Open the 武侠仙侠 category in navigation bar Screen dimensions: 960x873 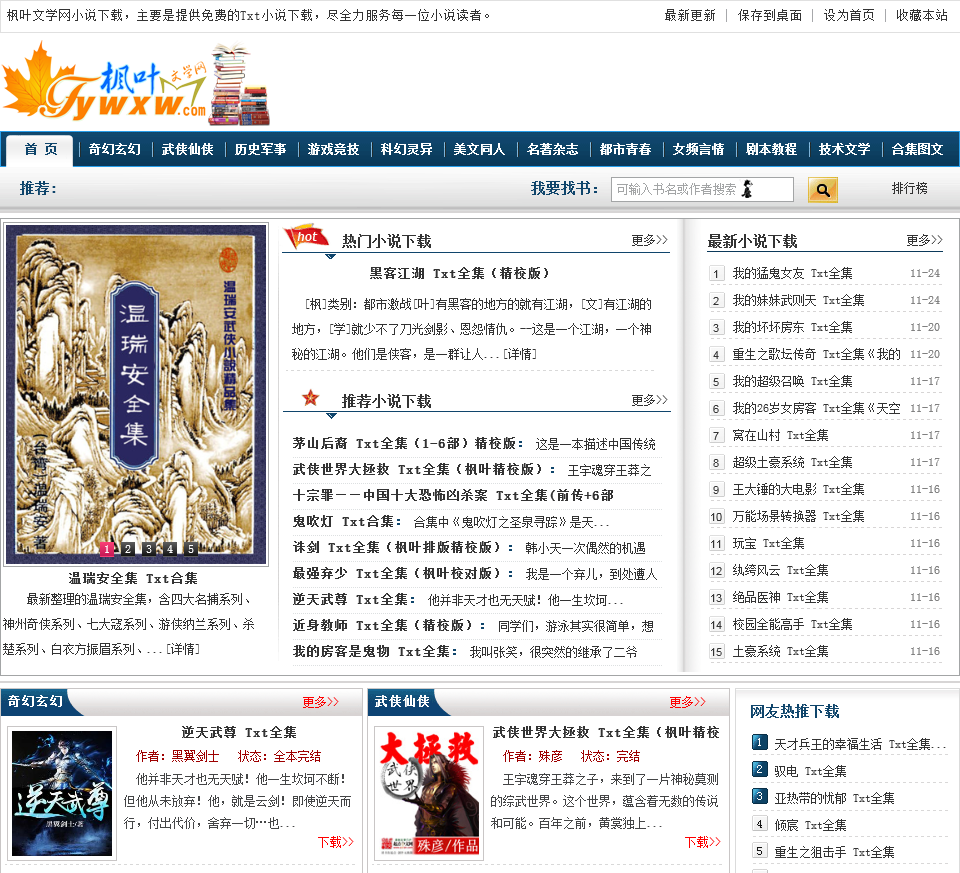pyautogui.click(x=187, y=149)
